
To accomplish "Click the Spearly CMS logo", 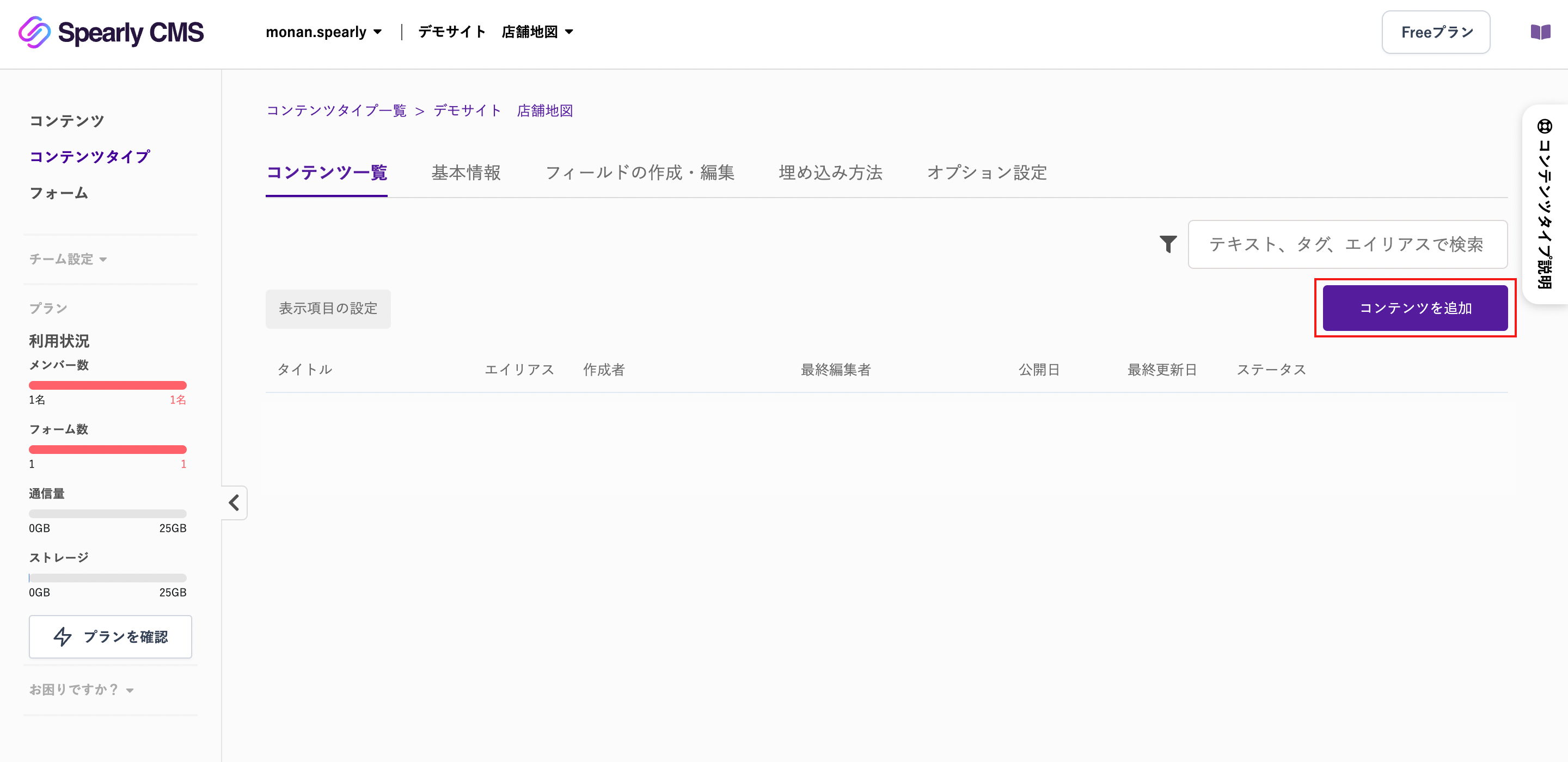I will [111, 32].
